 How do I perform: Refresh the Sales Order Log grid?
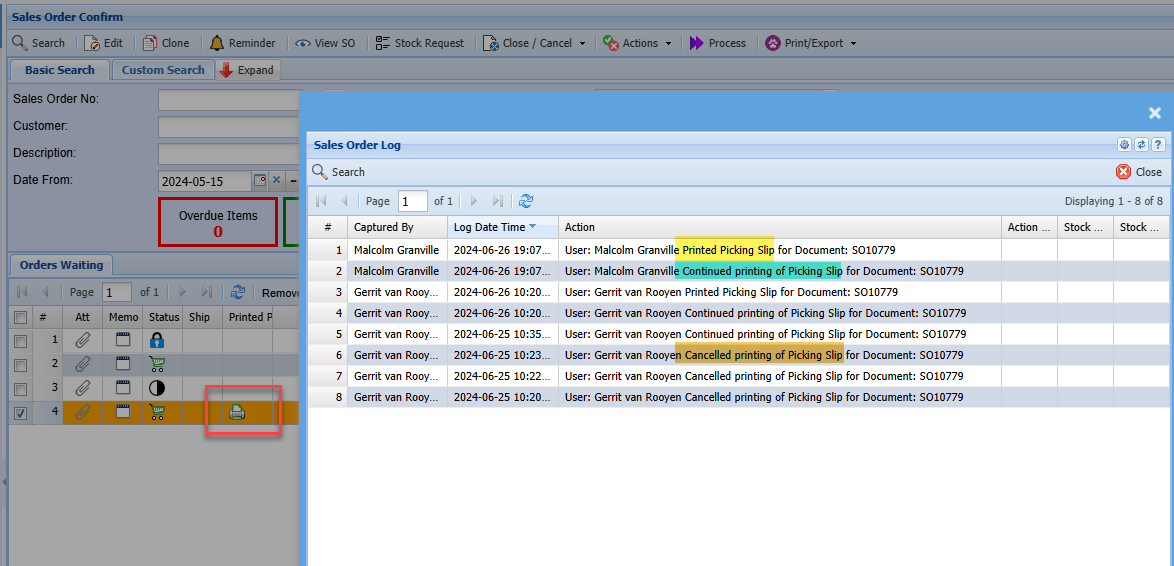(526, 201)
